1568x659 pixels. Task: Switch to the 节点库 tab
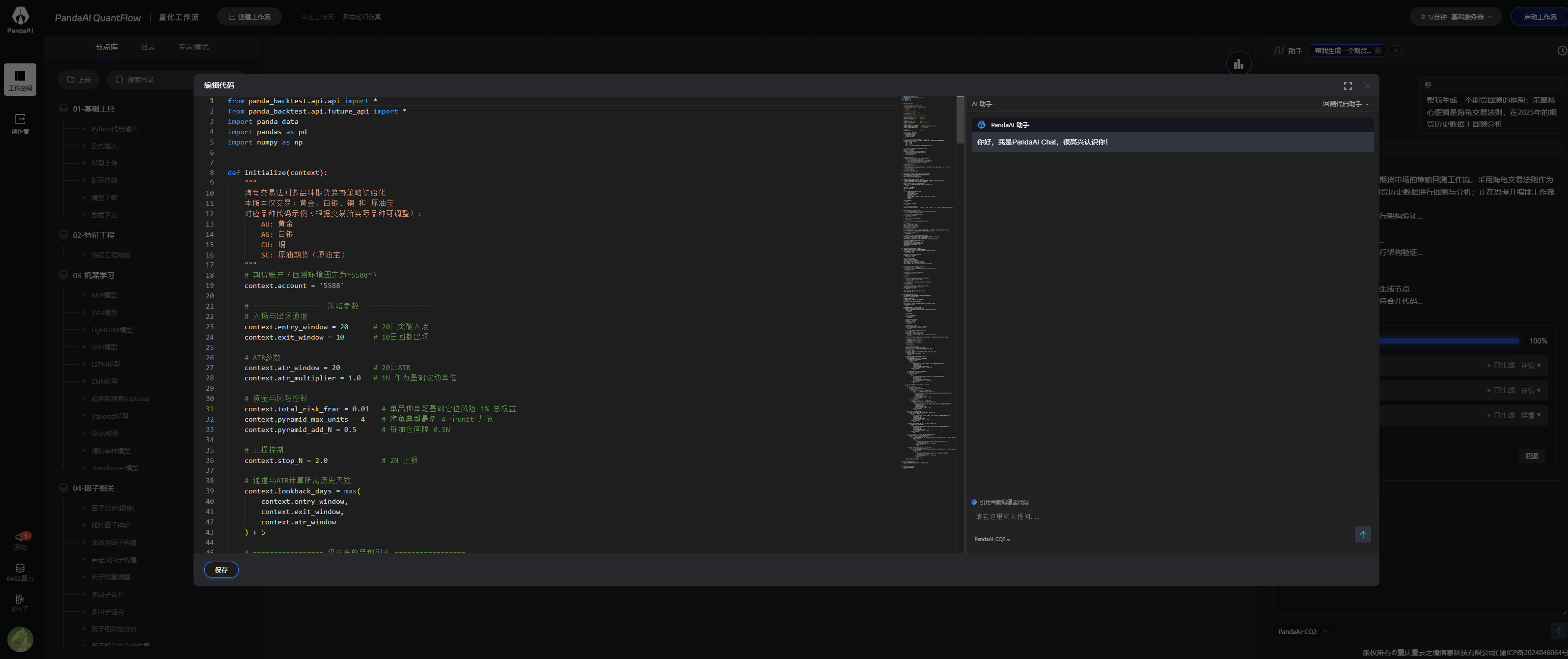(106, 47)
